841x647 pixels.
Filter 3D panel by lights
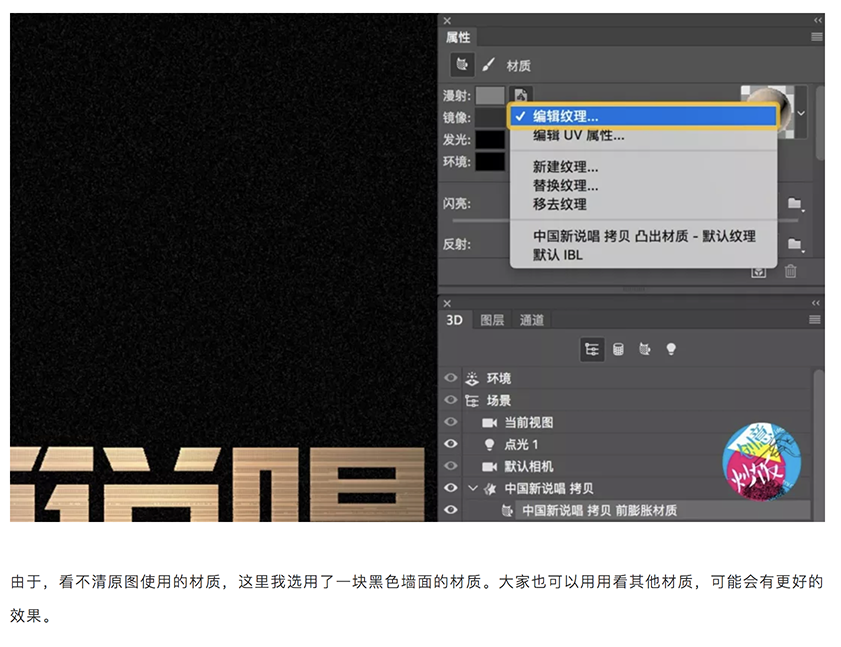671,350
